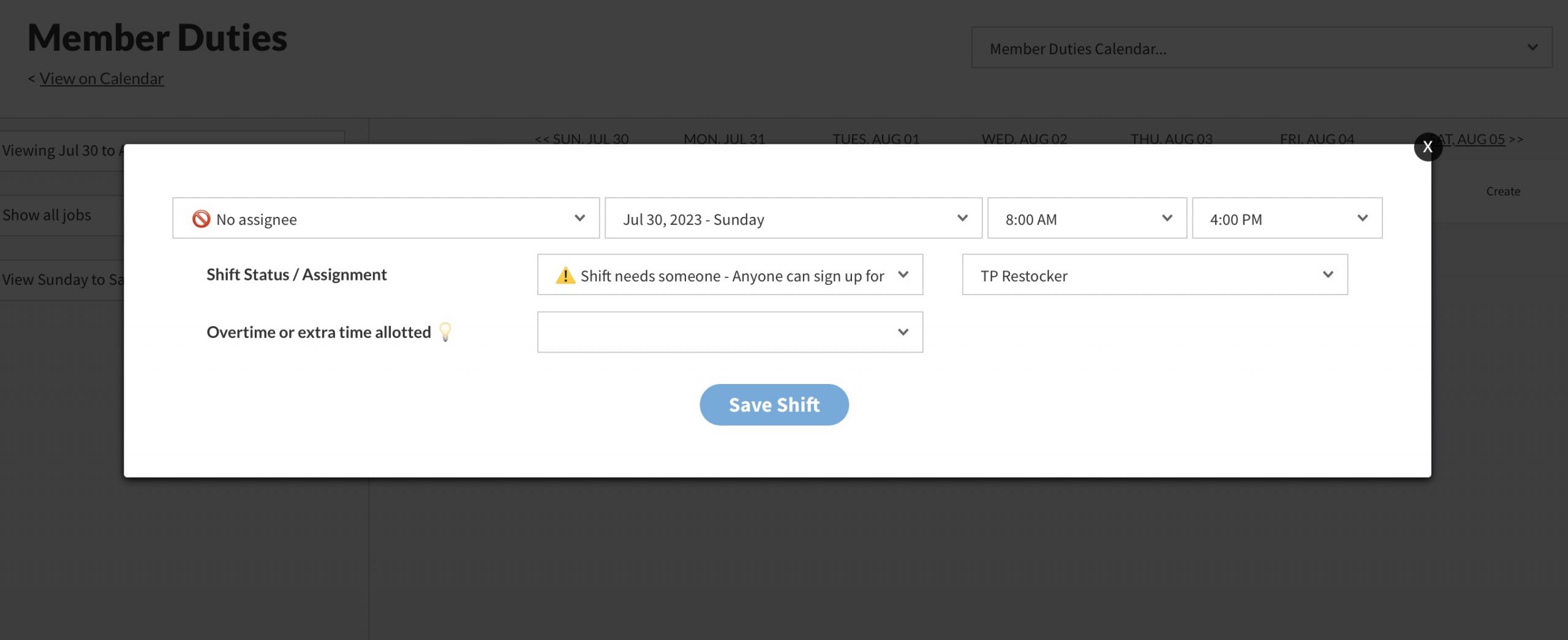Click the Create link in the calendar
The height and width of the screenshot is (640, 1568).
(1502, 191)
